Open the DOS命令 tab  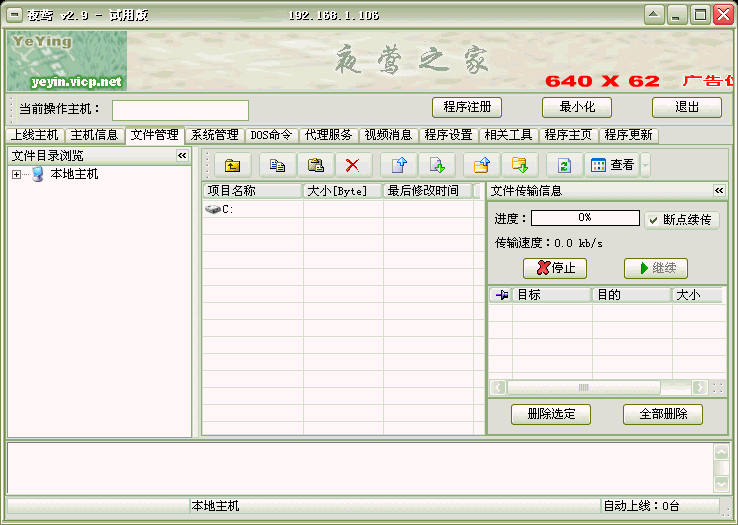coord(271,135)
